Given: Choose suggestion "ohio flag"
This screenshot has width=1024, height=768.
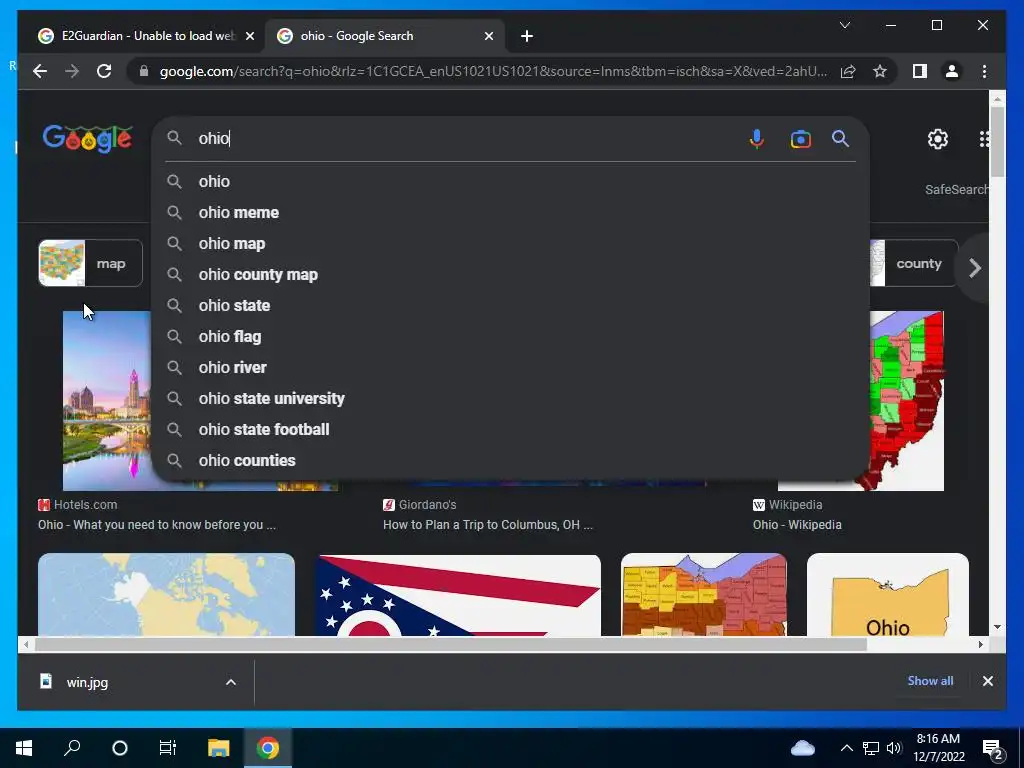Looking at the screenshot, I should [x=510, y=336].
